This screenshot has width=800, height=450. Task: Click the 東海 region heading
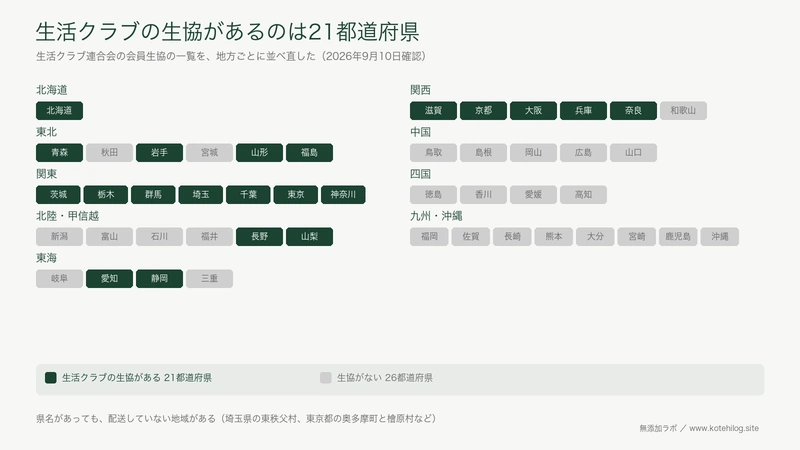click(x=46, y=258)
